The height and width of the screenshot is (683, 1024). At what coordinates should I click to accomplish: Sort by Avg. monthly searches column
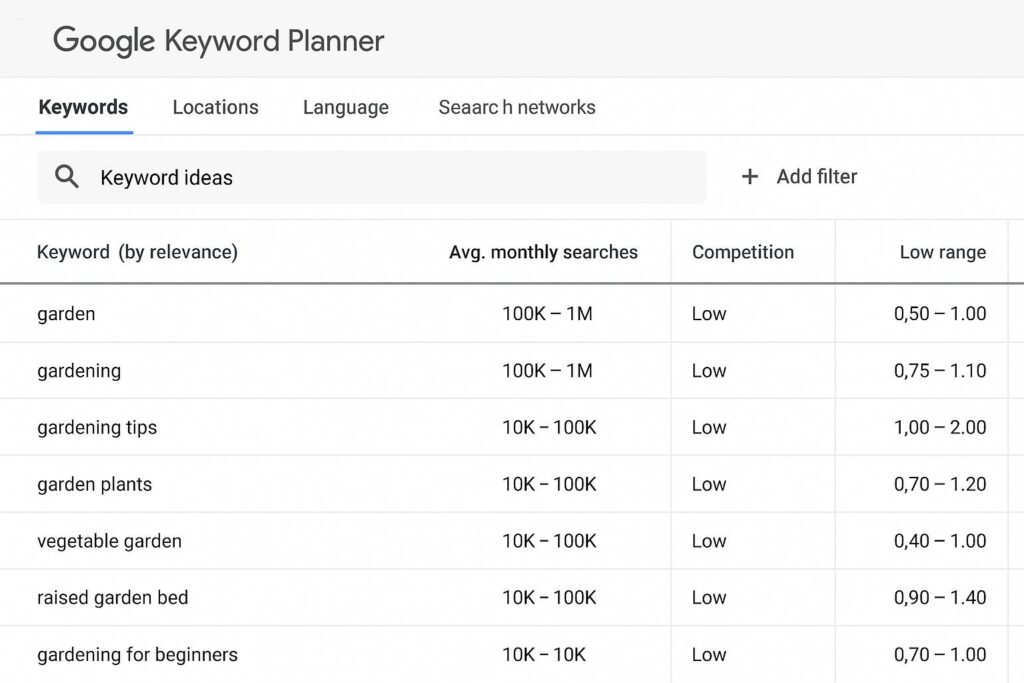(543, 252)
